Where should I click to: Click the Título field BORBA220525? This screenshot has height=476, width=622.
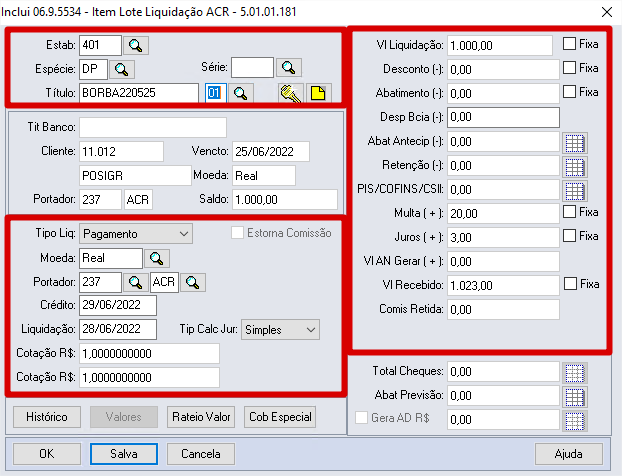pyautogui.click(x=139, y=93)
